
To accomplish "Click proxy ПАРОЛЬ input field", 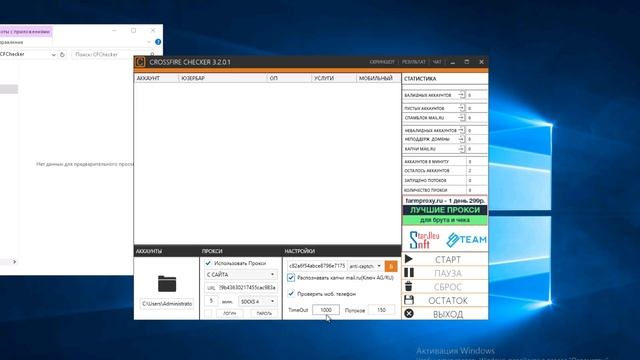I will [x=264, y=313].
